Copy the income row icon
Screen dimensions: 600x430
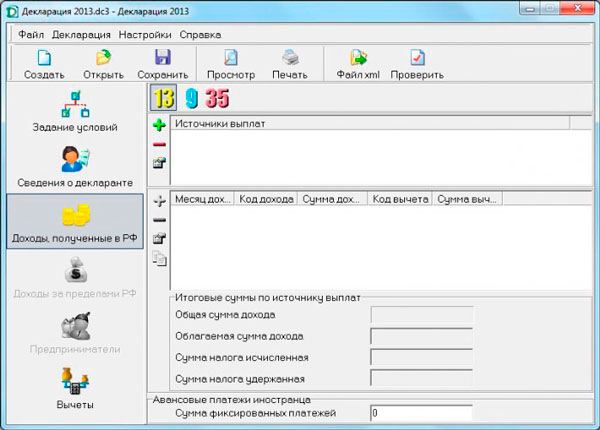pos(159,258)
